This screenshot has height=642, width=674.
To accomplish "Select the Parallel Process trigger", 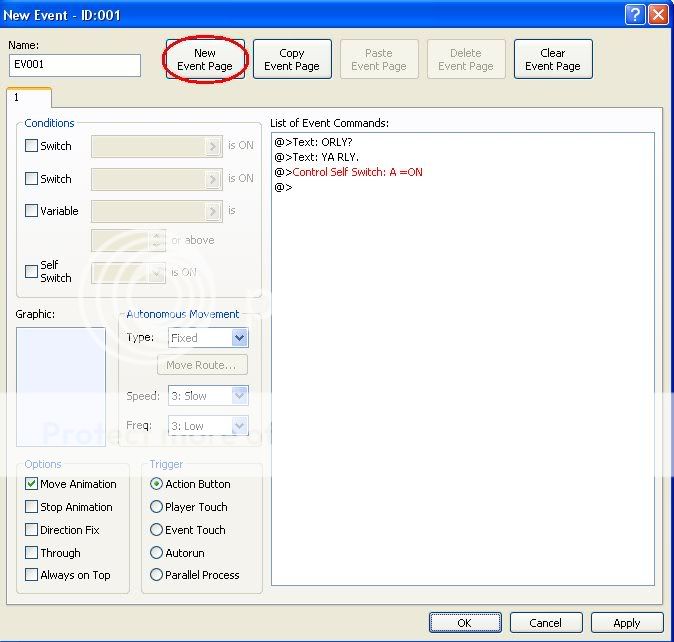I will [156, 575].
